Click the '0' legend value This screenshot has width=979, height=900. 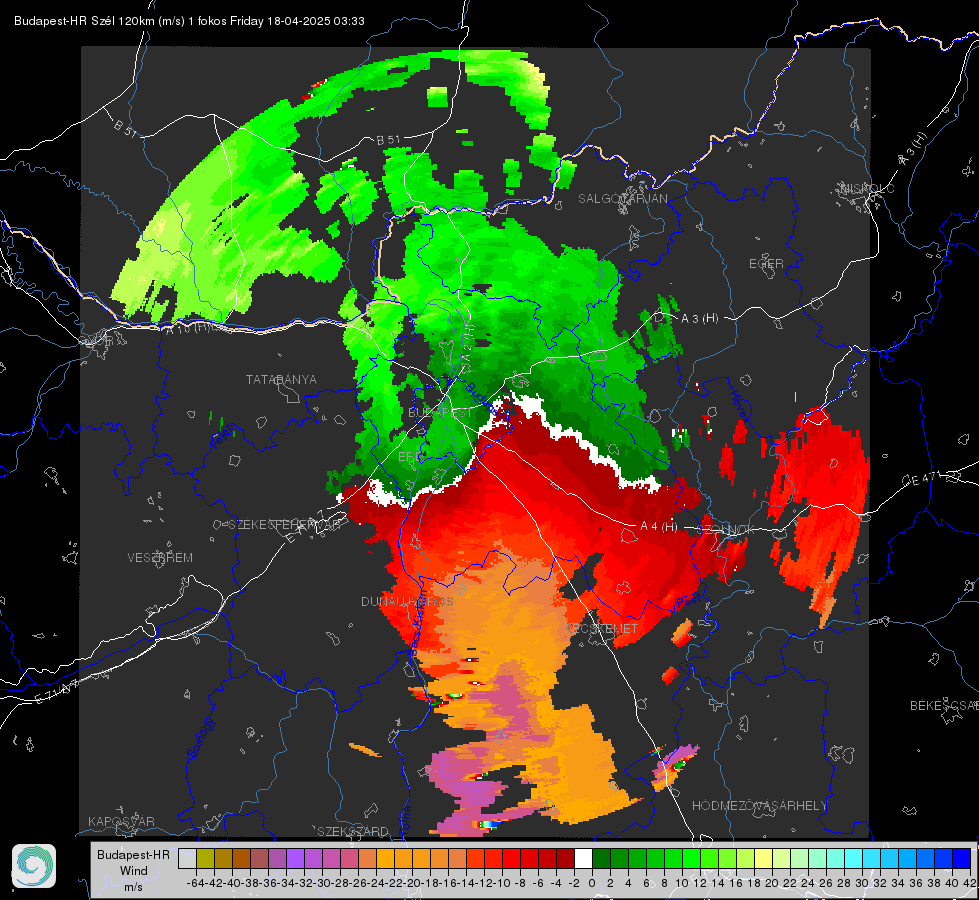[x=592, y=883]
